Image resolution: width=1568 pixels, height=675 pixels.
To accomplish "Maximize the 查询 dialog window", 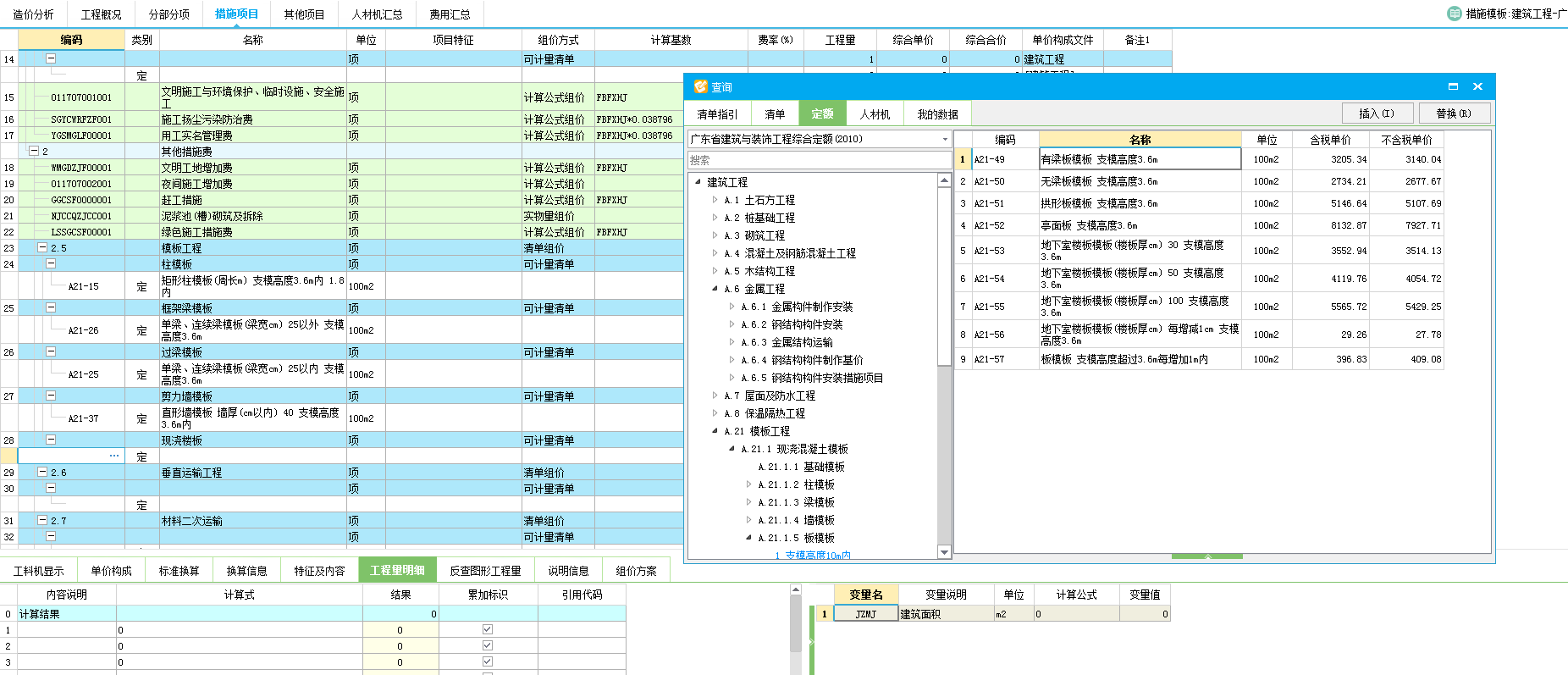I will (1453, 86).
